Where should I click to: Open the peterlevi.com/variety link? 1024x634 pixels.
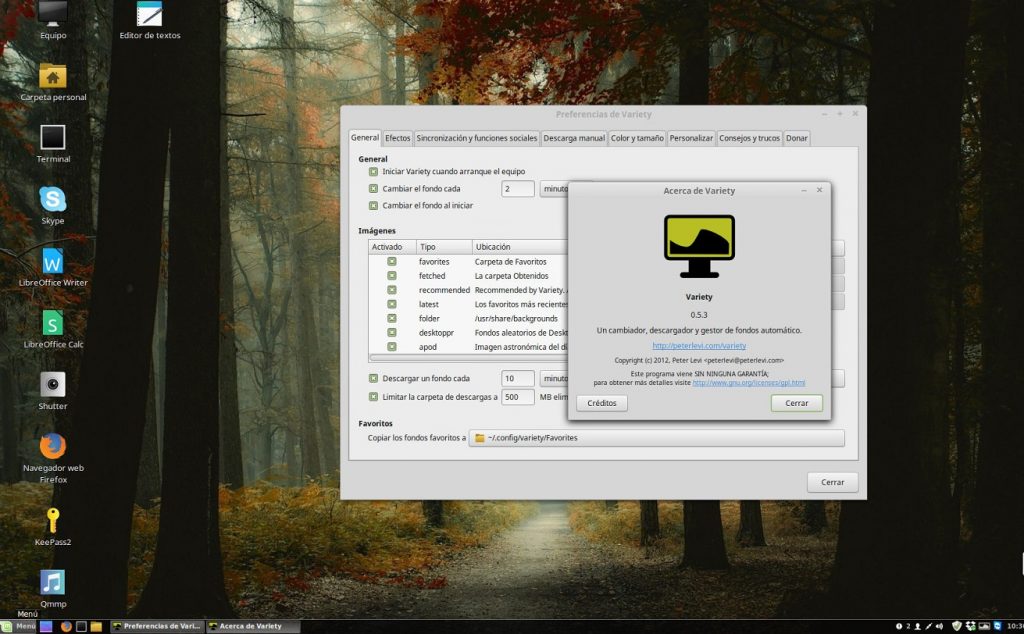pos(699,346)
